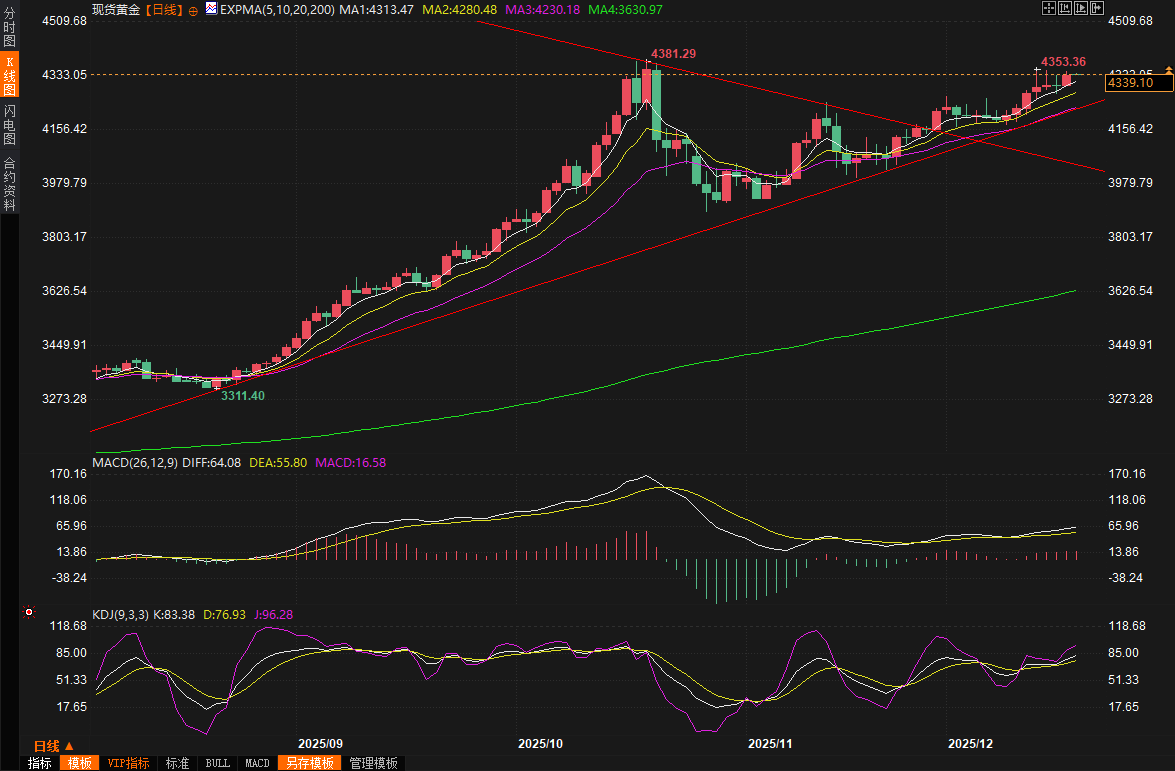The height and width of the screenshot is (771, 1175).
Task: Switch to the 分时图 side tab
Action: pyautogui.click(x=9, y=25)
